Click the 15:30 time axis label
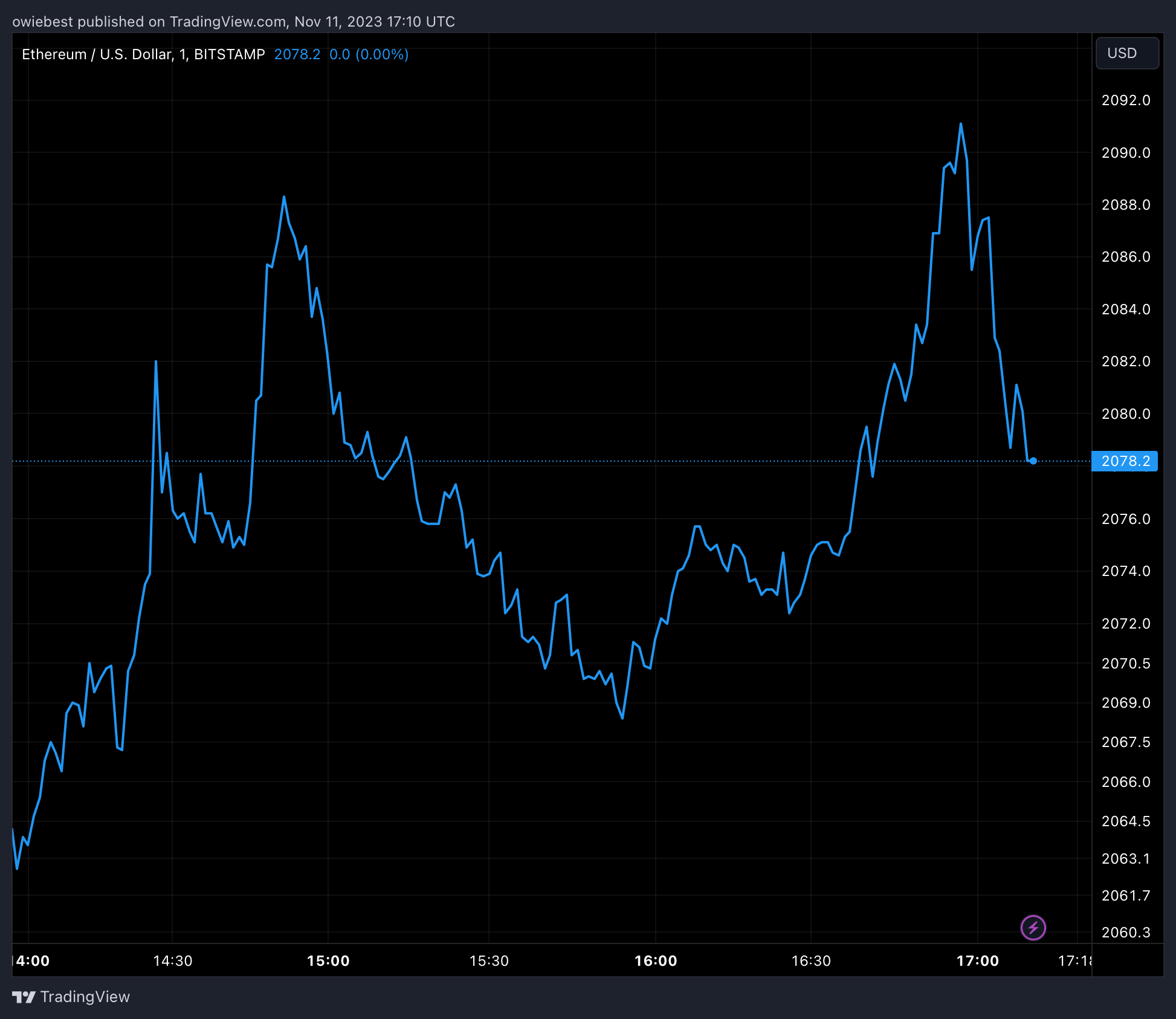Viewport: 1176px width, 1019px height. [x=489, y=960]
